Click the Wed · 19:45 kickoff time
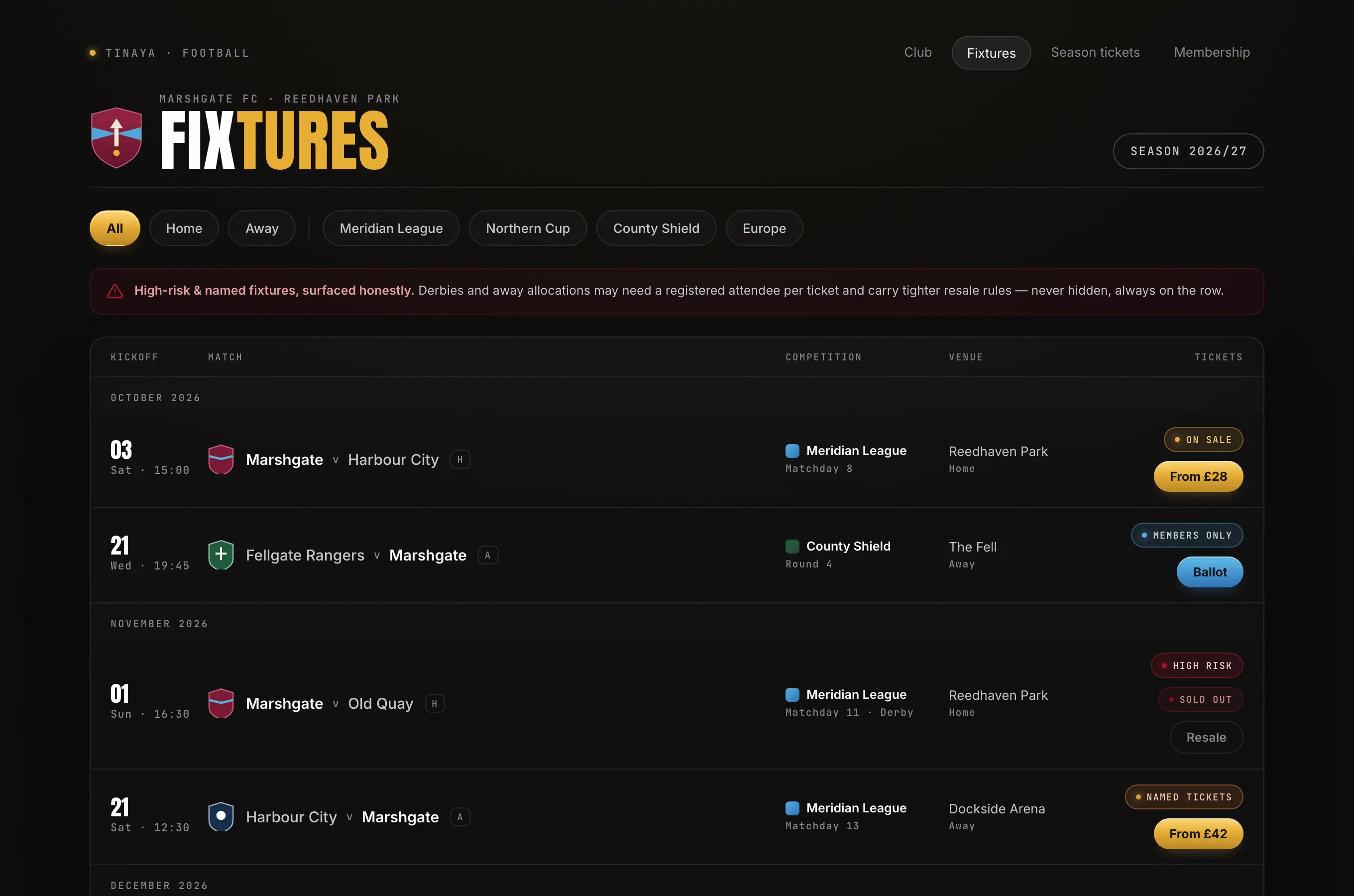The height and width of the screenshot is (896, 1354). tap(150, 565)
